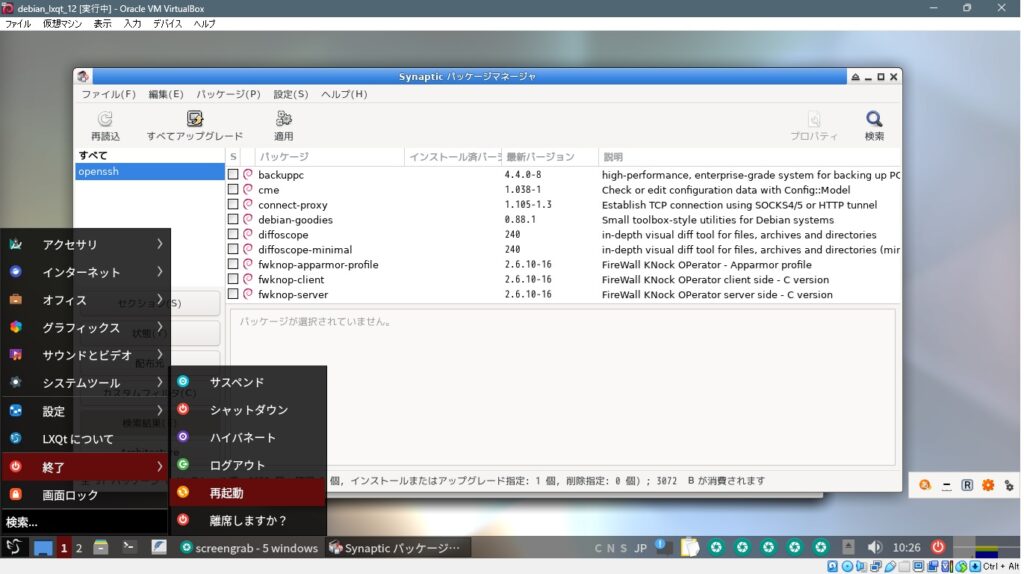Choose 離席しますか？ from the leave submenu
The image size is (1024, 574).
point(248,520)
